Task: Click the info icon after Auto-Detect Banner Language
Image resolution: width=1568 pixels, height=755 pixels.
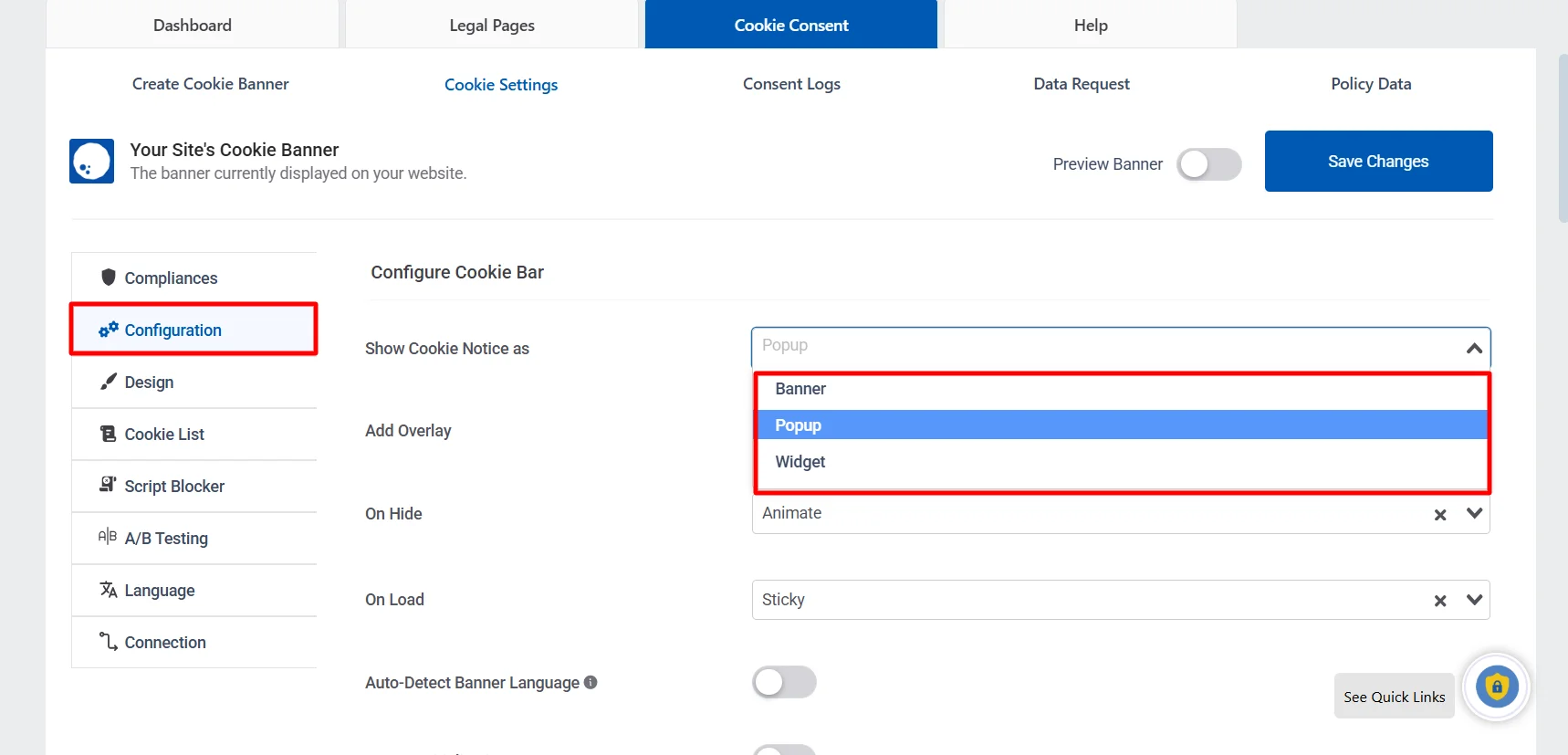Action: 591,682
